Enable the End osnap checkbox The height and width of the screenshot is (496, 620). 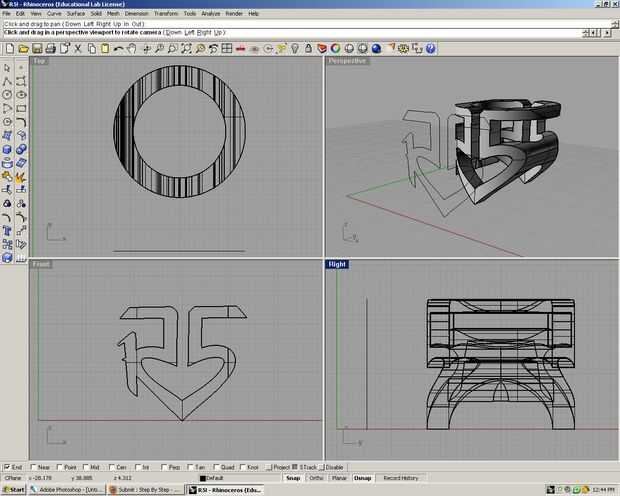click(8, 466)
